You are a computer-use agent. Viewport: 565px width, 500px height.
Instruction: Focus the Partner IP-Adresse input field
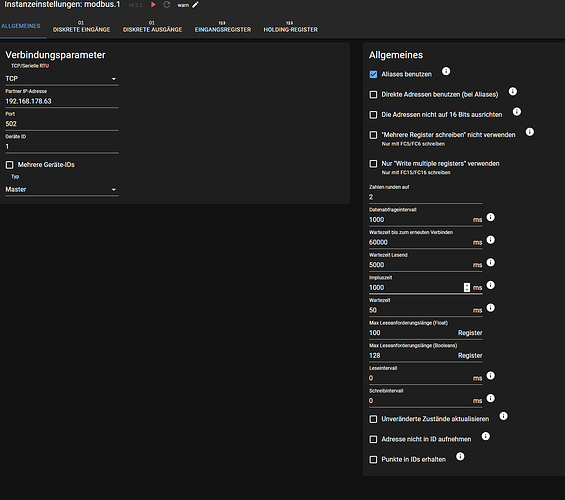(x=62, y=101)
